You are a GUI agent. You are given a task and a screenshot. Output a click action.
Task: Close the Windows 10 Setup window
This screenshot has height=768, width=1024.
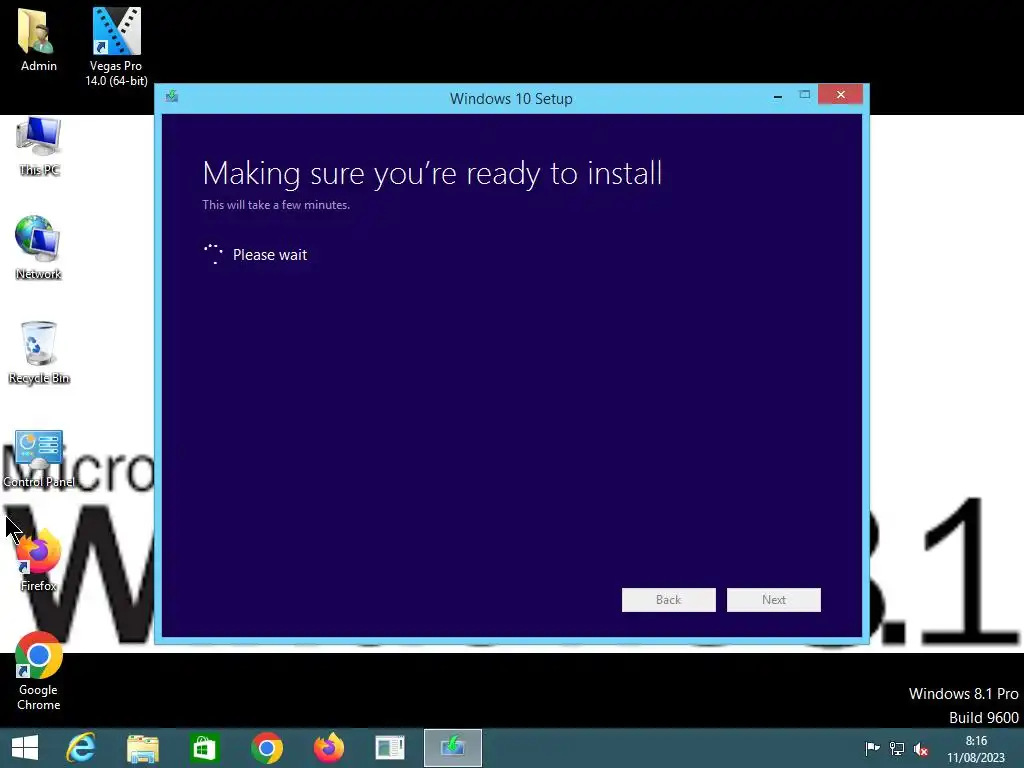point(840,95)
